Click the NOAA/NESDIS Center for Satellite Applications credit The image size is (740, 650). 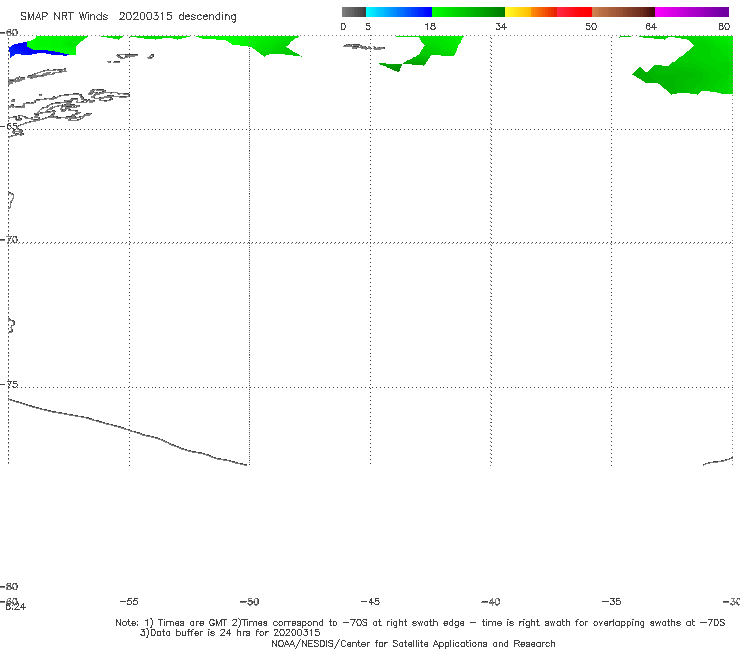pyautogui.click(x=413, y=644)
